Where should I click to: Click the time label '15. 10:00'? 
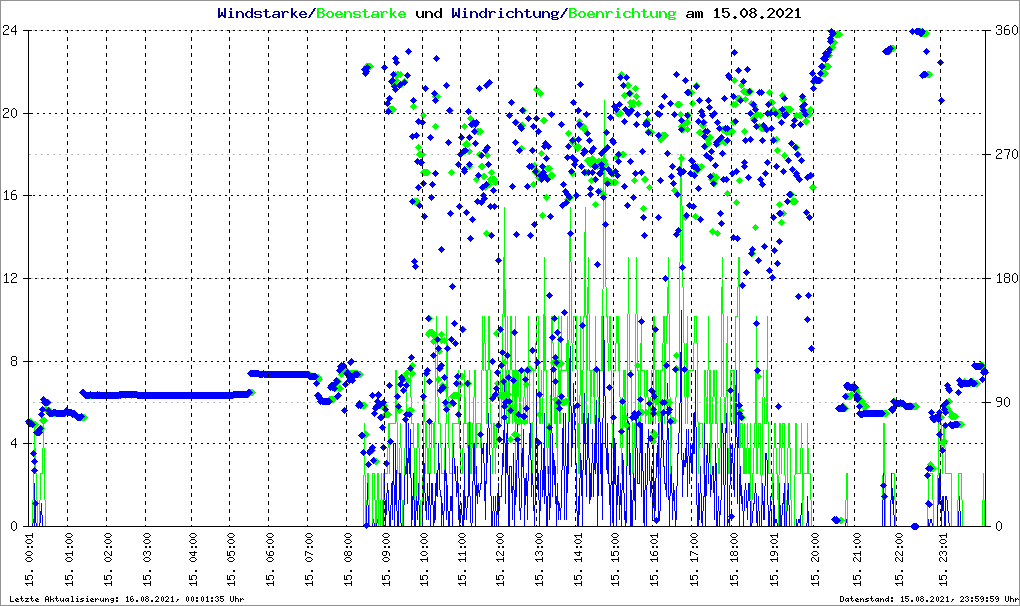point(424,559)
